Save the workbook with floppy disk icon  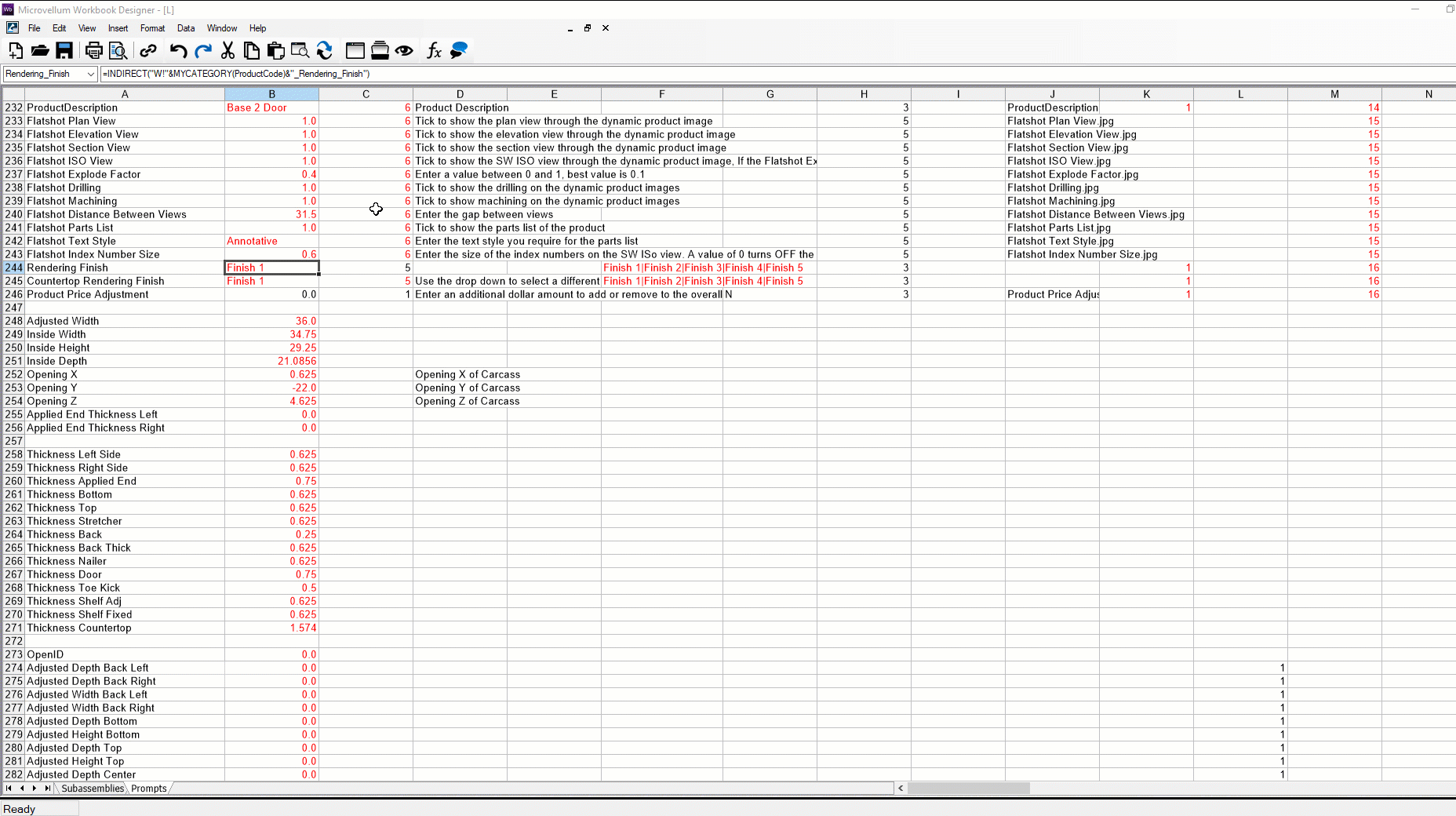[x=64, y=51]
